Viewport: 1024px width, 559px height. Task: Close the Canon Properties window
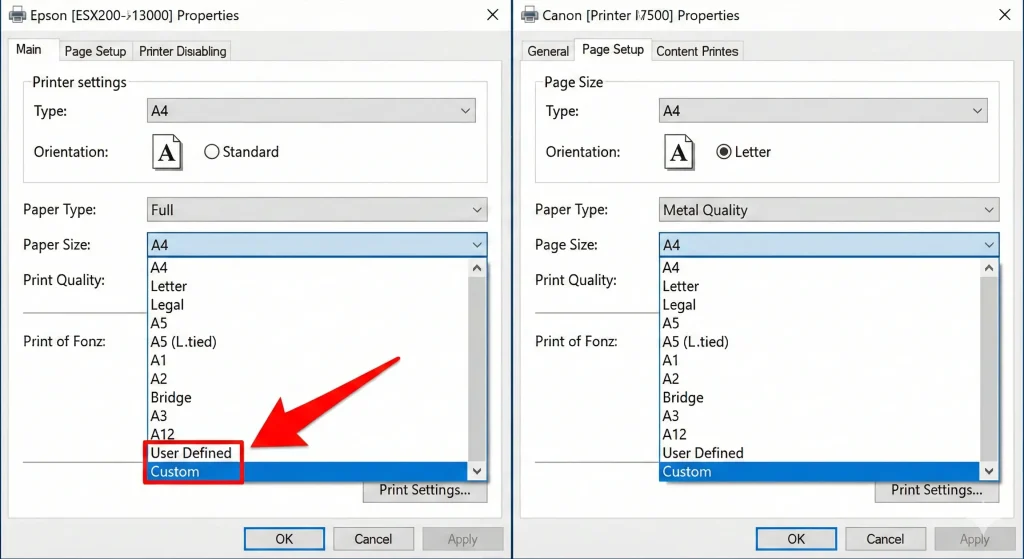pos(1005,14)
